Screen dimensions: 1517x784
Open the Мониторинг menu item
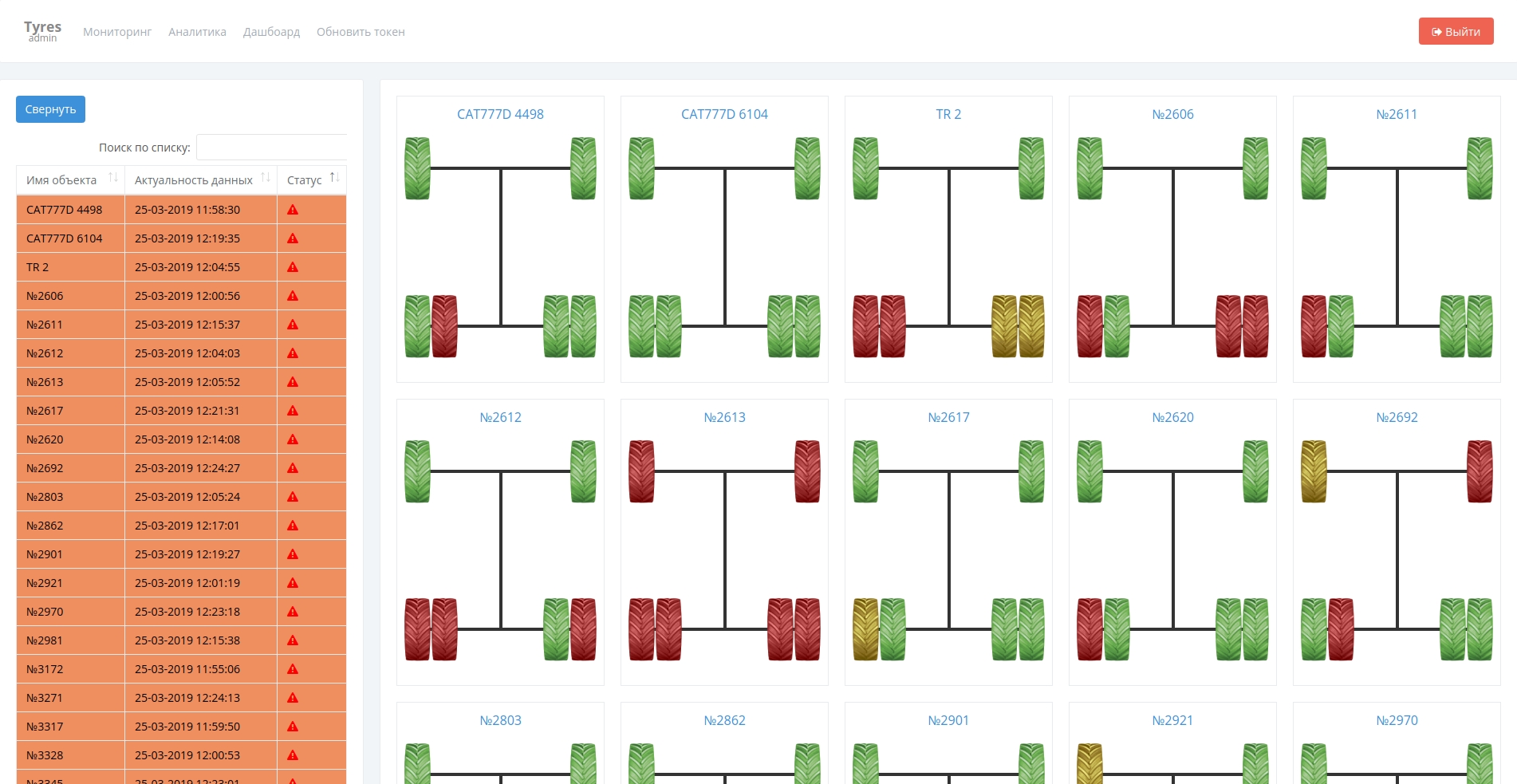point(117,32)
